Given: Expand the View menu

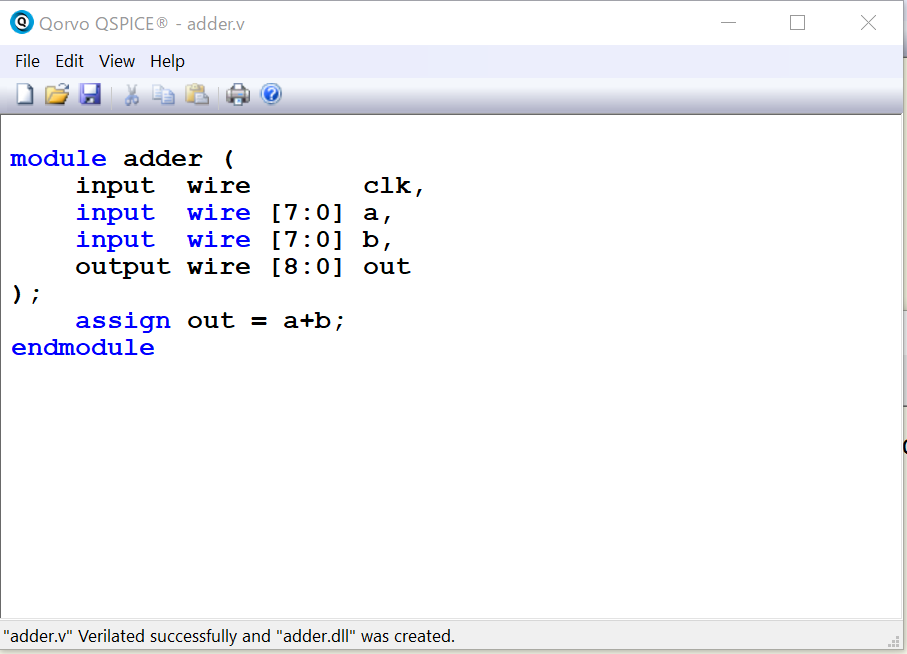Looking at the screenshot, I should (x=117, y=61).
